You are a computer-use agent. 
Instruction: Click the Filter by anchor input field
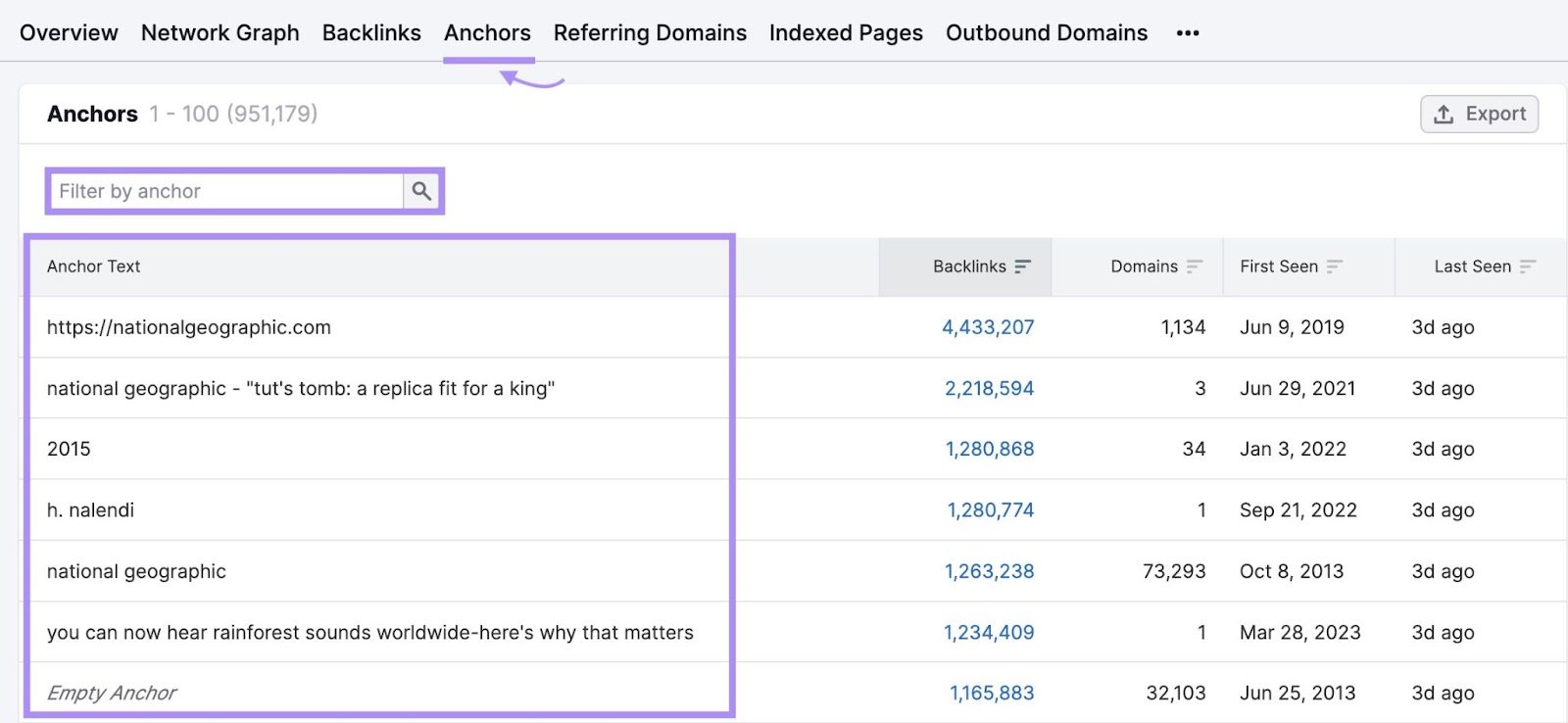click(x=226, y=191)
